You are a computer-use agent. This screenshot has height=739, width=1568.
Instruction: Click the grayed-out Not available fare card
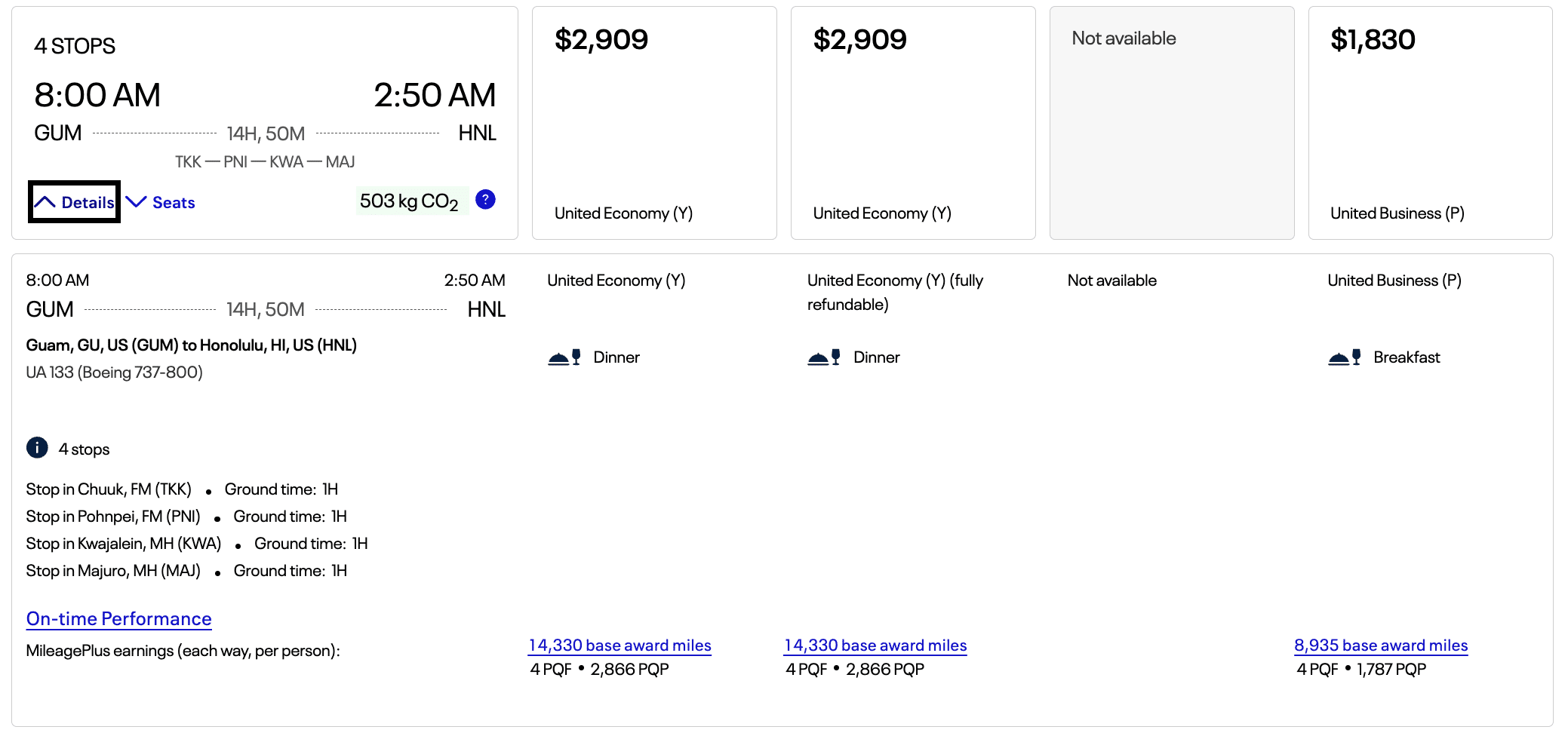coord(1171,123)
